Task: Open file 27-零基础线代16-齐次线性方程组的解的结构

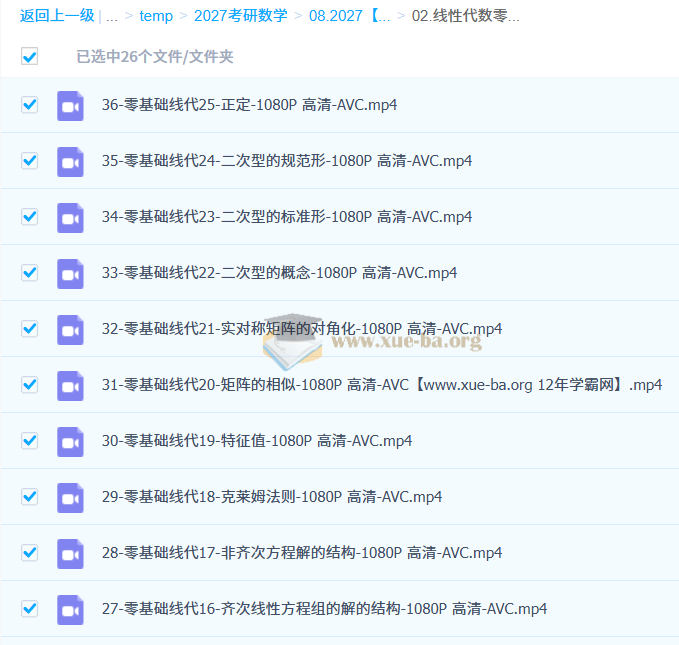Action: pyautogui.click(x=324, y=609)
